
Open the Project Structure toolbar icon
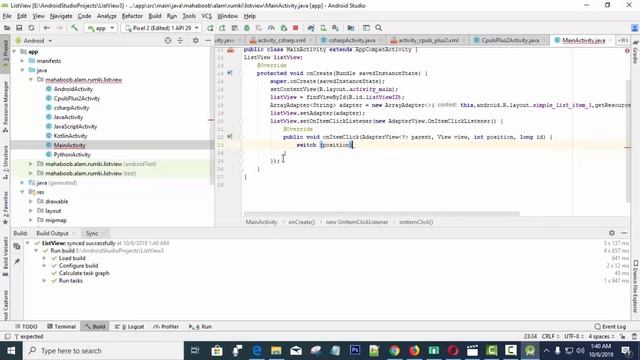coord(351,28)
